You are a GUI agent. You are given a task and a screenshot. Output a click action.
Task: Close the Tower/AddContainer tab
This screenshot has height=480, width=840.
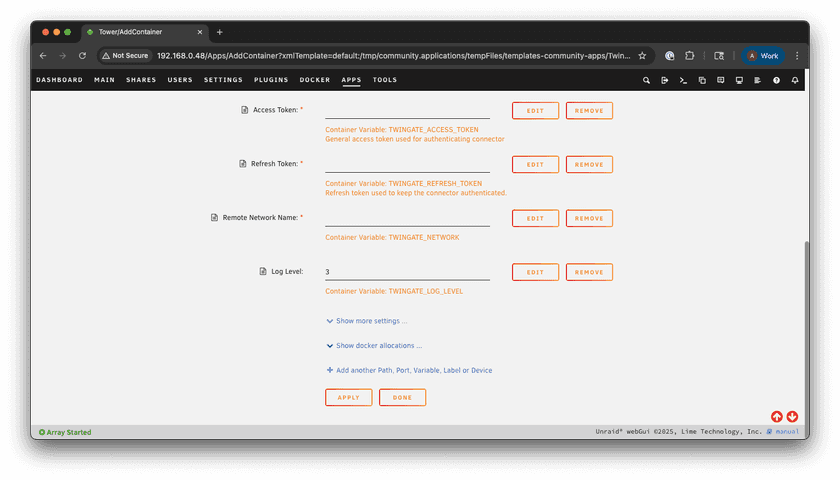[x=200, y=32]
